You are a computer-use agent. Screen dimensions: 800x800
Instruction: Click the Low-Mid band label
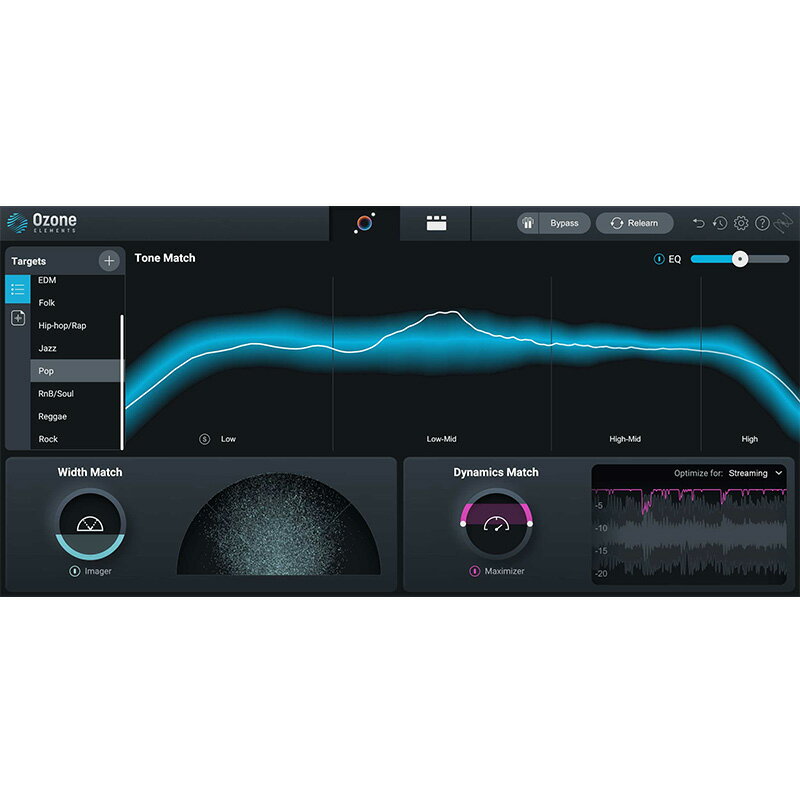coord(441,439)
